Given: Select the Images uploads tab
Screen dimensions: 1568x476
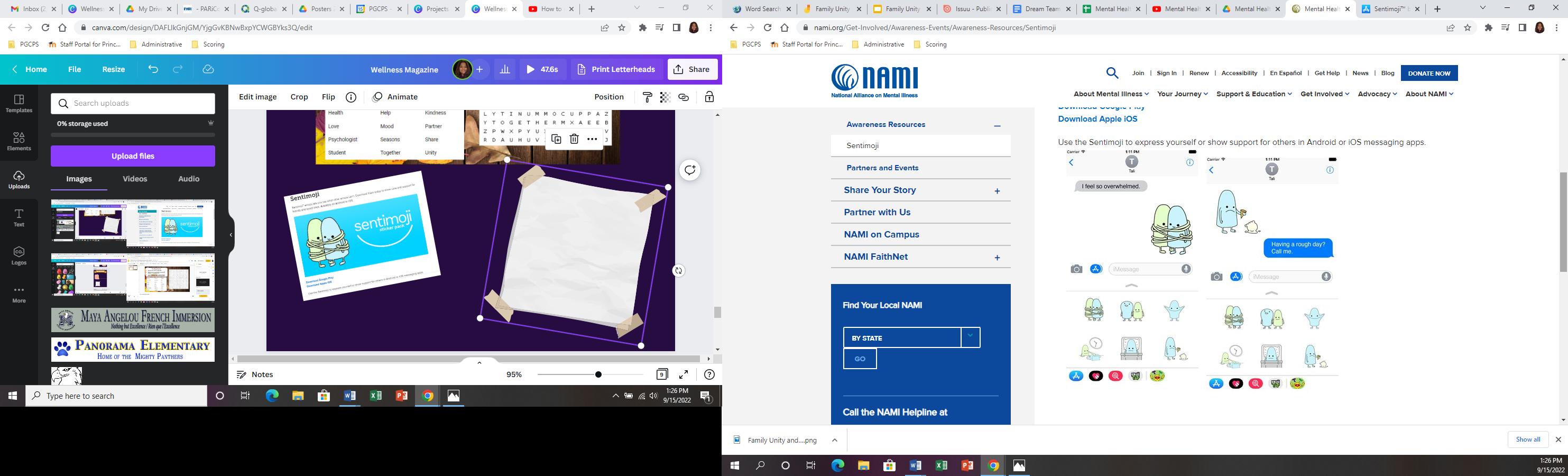Looking at the screenshot, I should 79,179.
